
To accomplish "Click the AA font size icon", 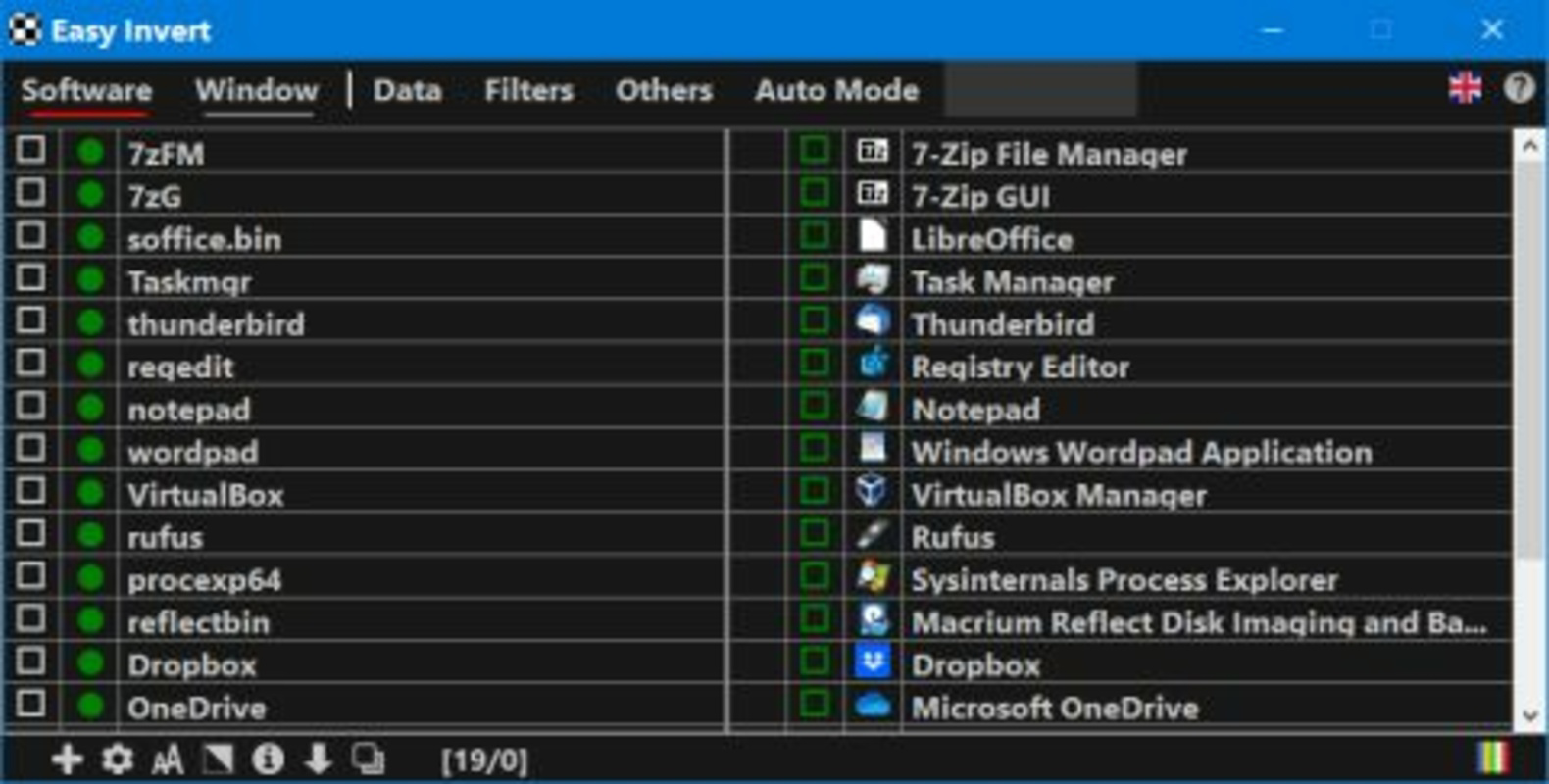I will tap(168, 759).
